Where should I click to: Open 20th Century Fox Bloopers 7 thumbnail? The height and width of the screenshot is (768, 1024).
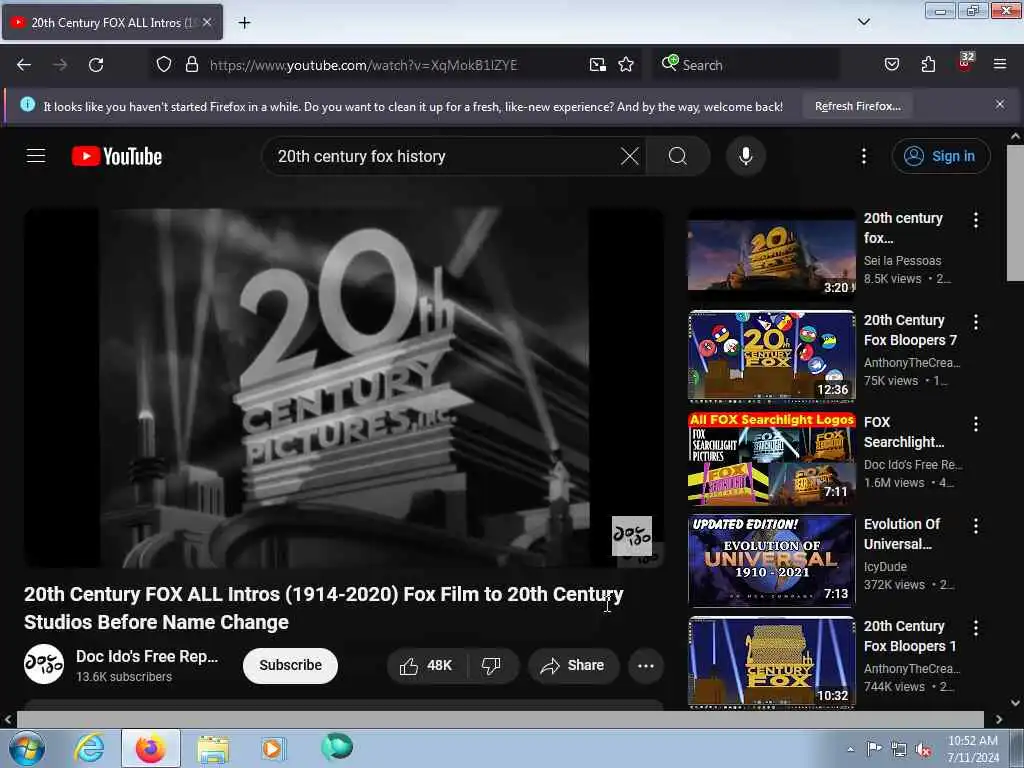tap(771, 355)
